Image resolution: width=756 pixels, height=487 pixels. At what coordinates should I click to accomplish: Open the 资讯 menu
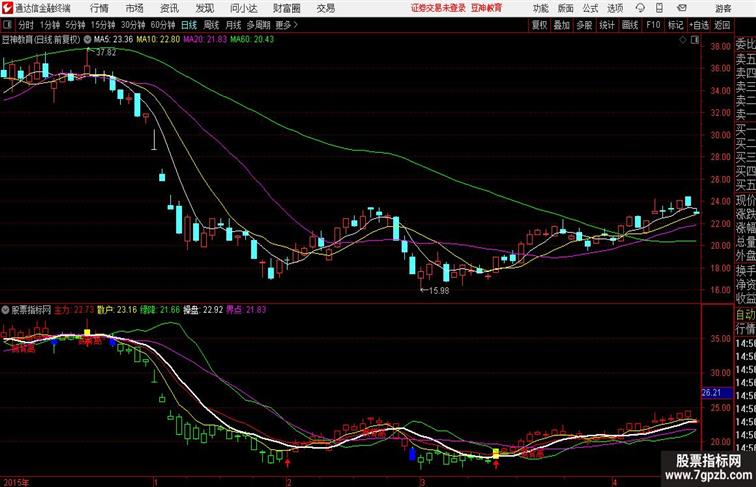click(x=169, y=8)
